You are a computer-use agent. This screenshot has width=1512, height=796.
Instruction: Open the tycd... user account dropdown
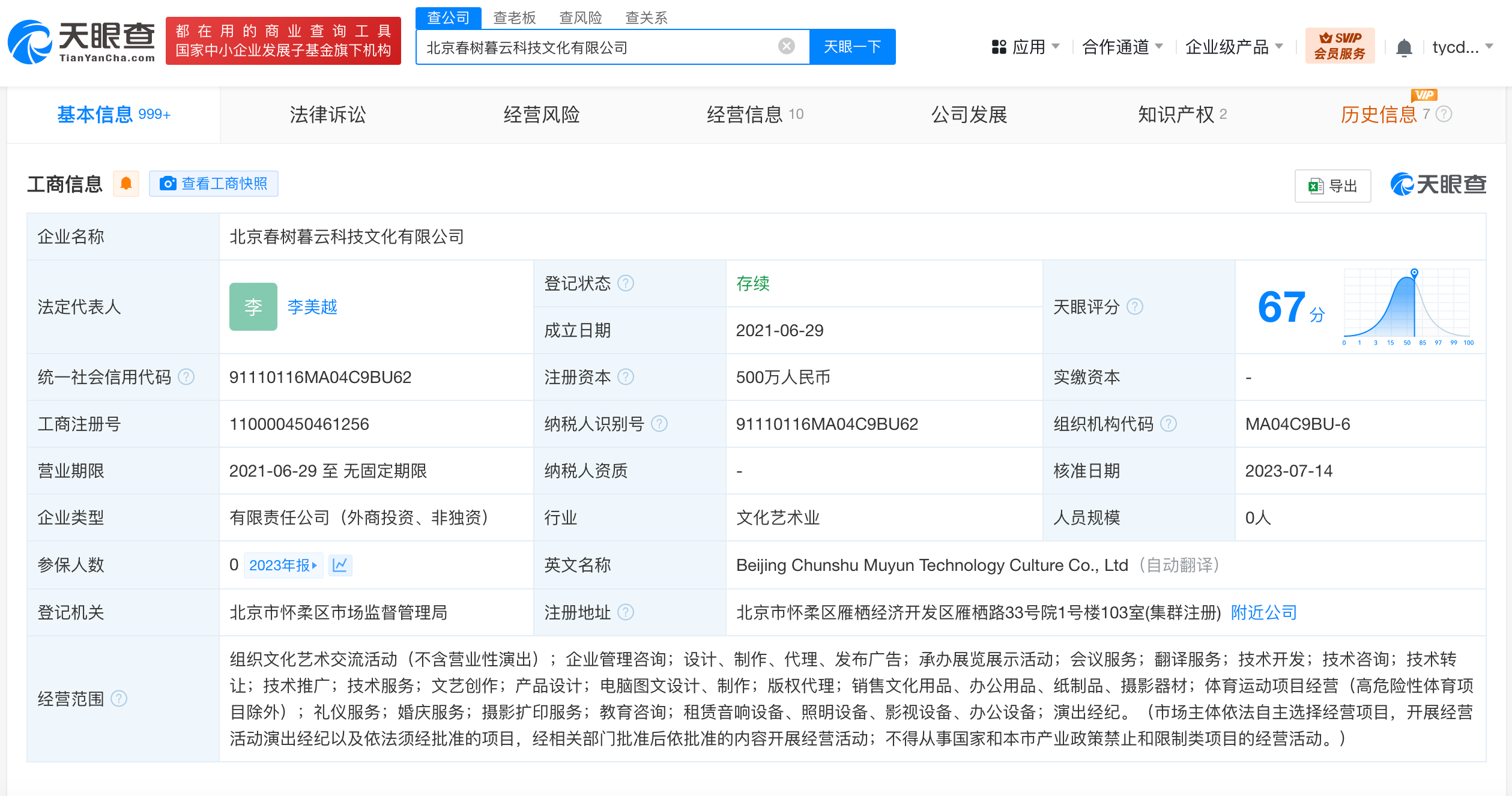(x=1463, y=47)
